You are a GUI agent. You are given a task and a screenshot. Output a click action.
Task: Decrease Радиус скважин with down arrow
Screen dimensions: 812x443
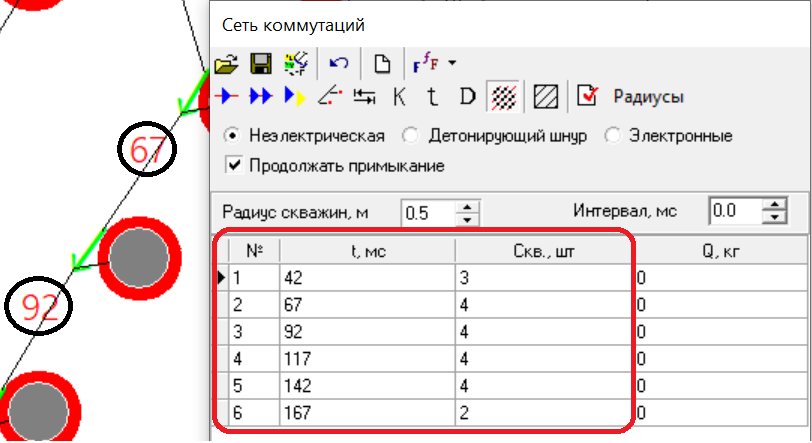click(468, 220)
